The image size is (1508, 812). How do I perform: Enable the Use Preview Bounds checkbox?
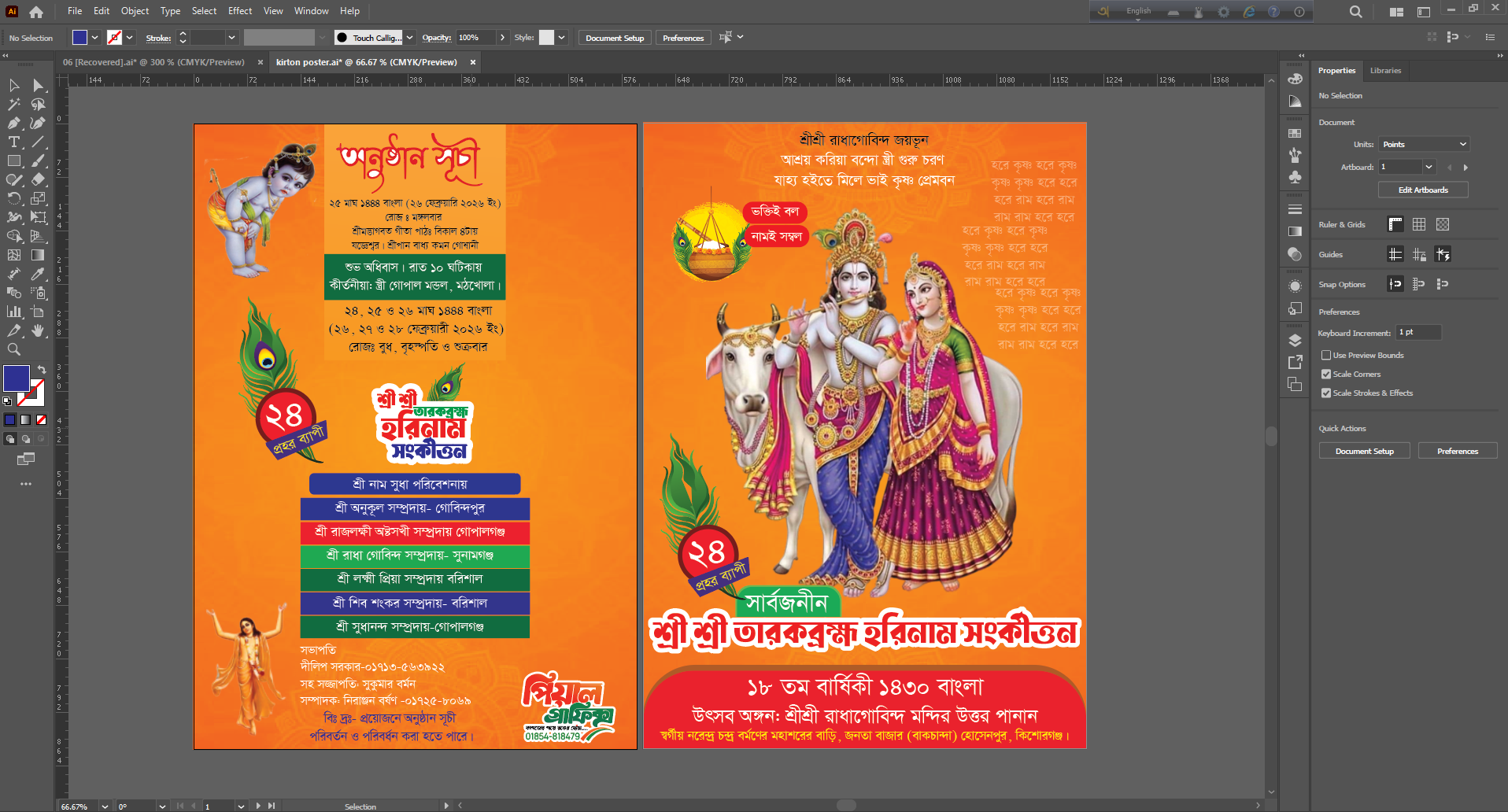pyautogui.click(x=1327, y=355)
